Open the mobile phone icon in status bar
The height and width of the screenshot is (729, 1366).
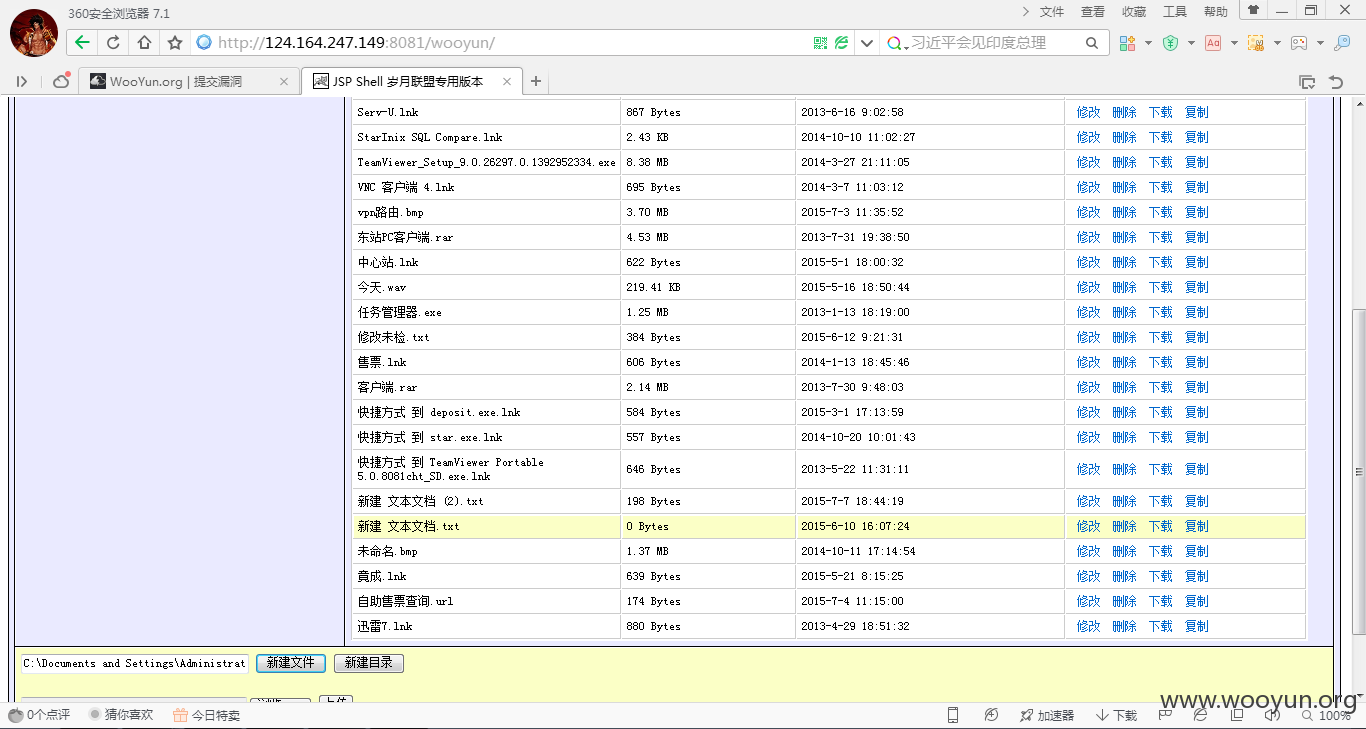click(x=953, y=715)
